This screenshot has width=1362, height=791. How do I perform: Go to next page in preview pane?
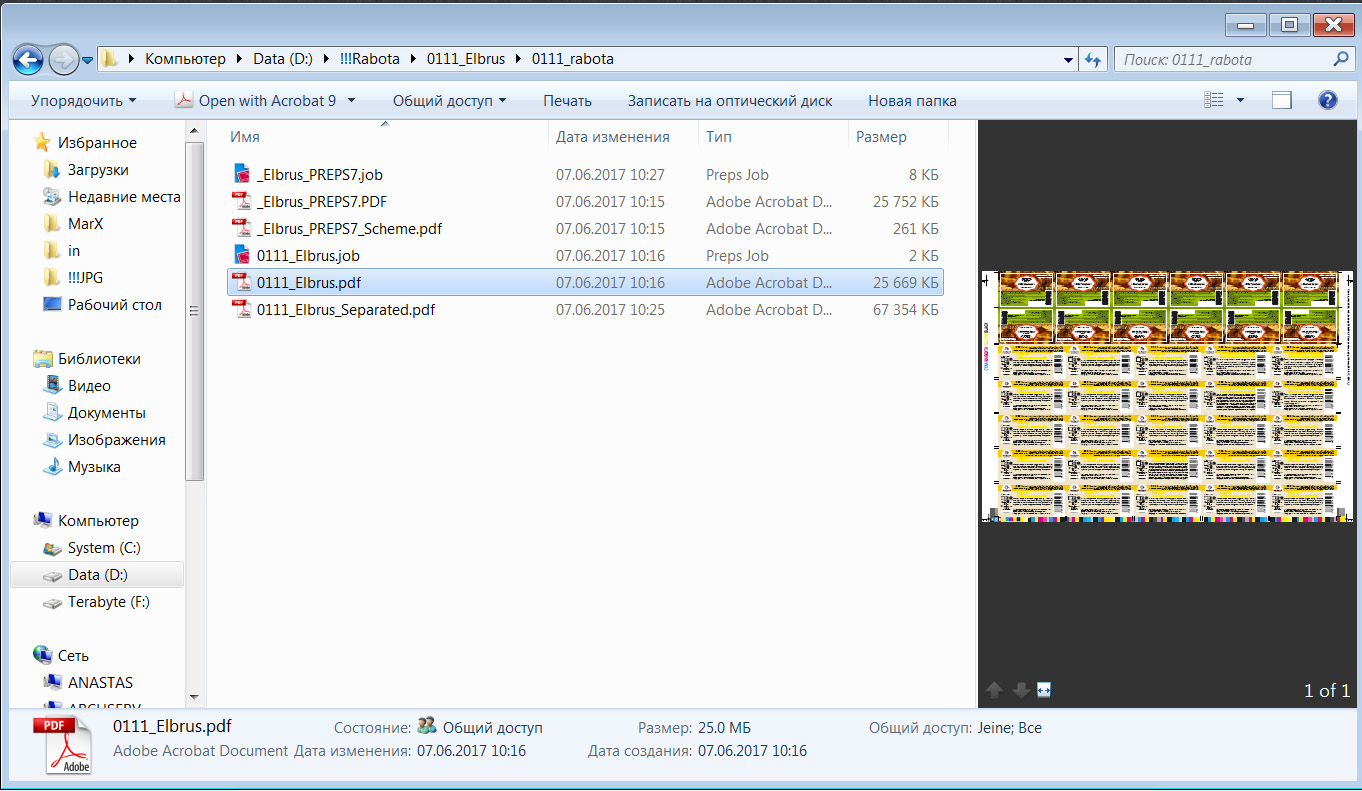click(1020, 690)
